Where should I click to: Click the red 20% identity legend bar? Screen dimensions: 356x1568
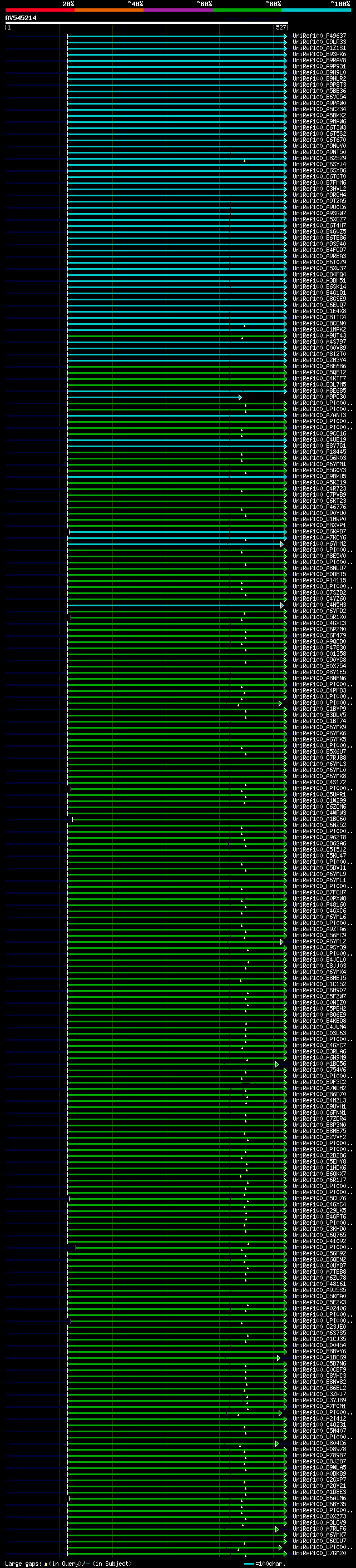(39, 10)
